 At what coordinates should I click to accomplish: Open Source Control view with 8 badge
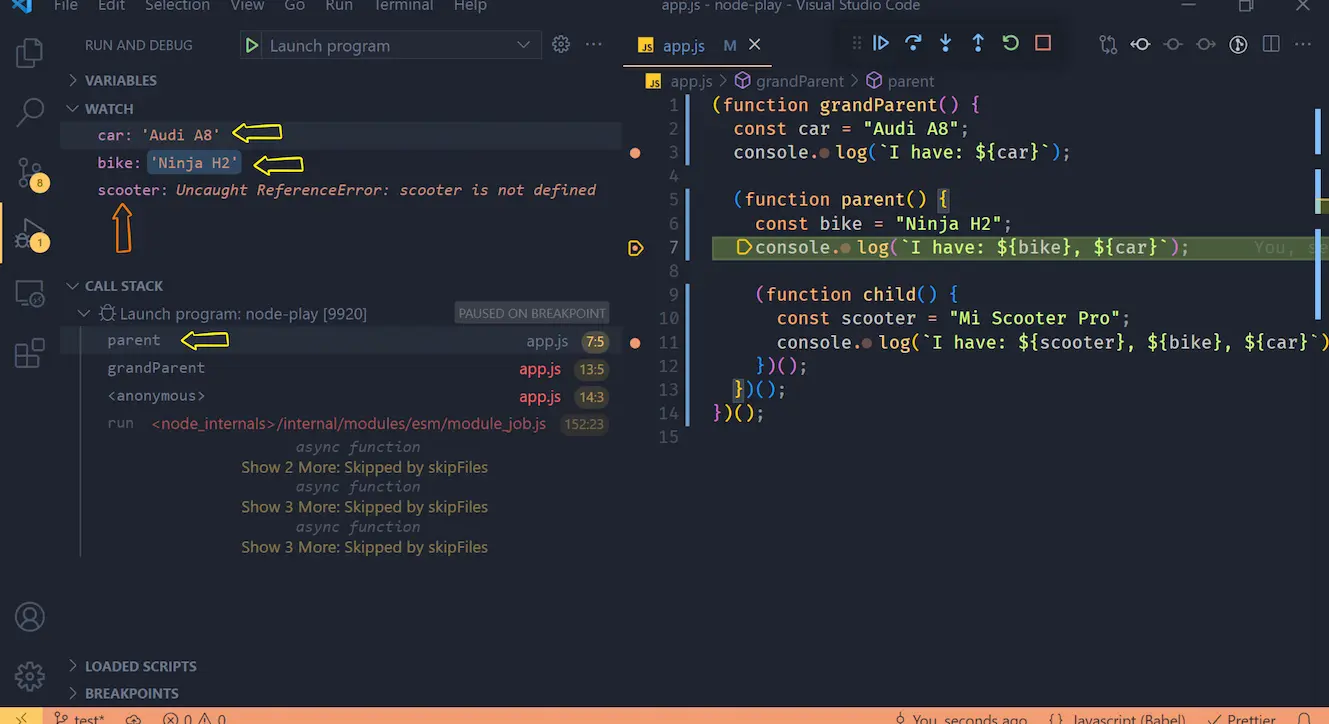[30, 174]
